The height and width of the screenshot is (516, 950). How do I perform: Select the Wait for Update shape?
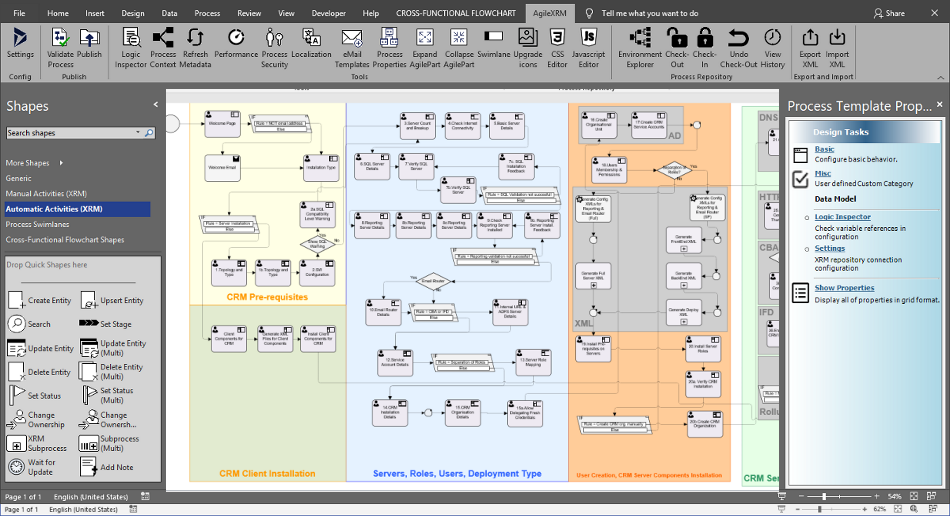coord(33,467)
